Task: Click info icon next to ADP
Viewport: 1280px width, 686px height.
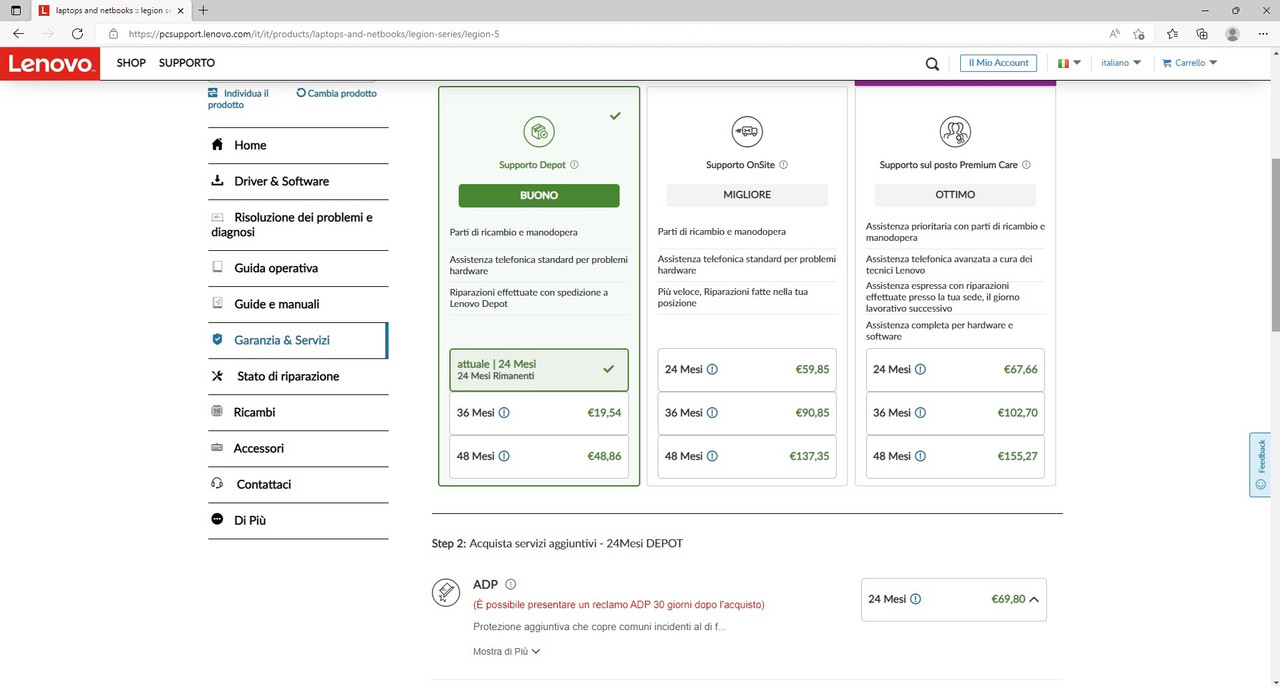Action: [511, 584]
